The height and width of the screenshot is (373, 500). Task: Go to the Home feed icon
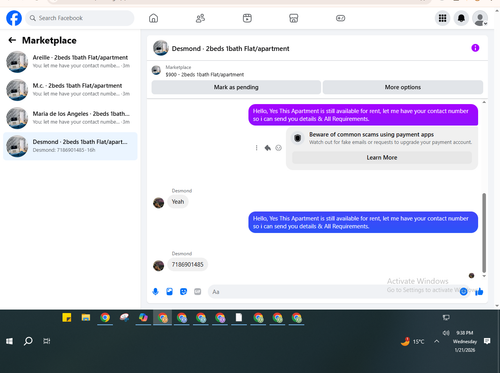153,18
